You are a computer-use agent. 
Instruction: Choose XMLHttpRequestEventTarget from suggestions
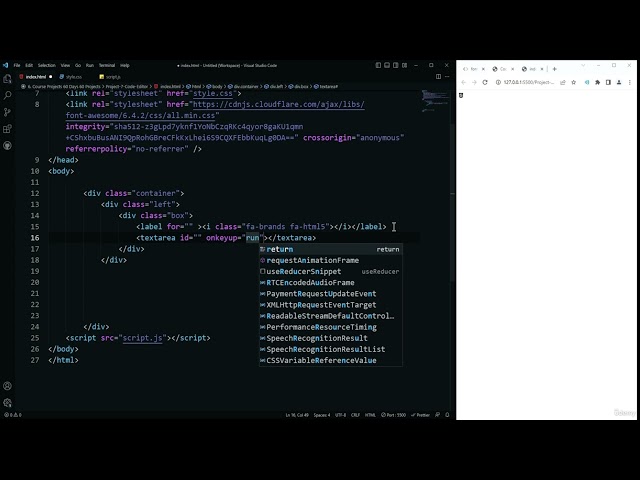coord(331,305)
